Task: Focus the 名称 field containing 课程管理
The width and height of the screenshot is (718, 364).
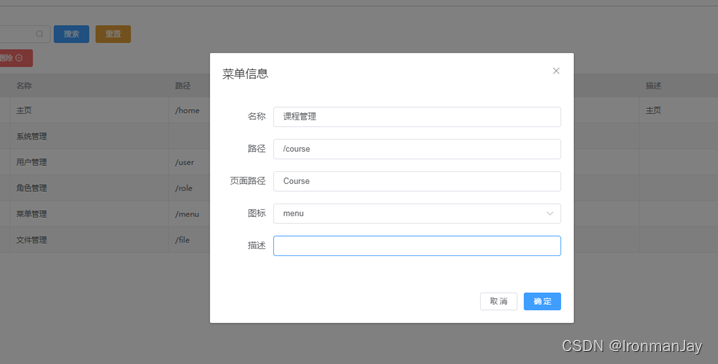Action: pos(417,117)
